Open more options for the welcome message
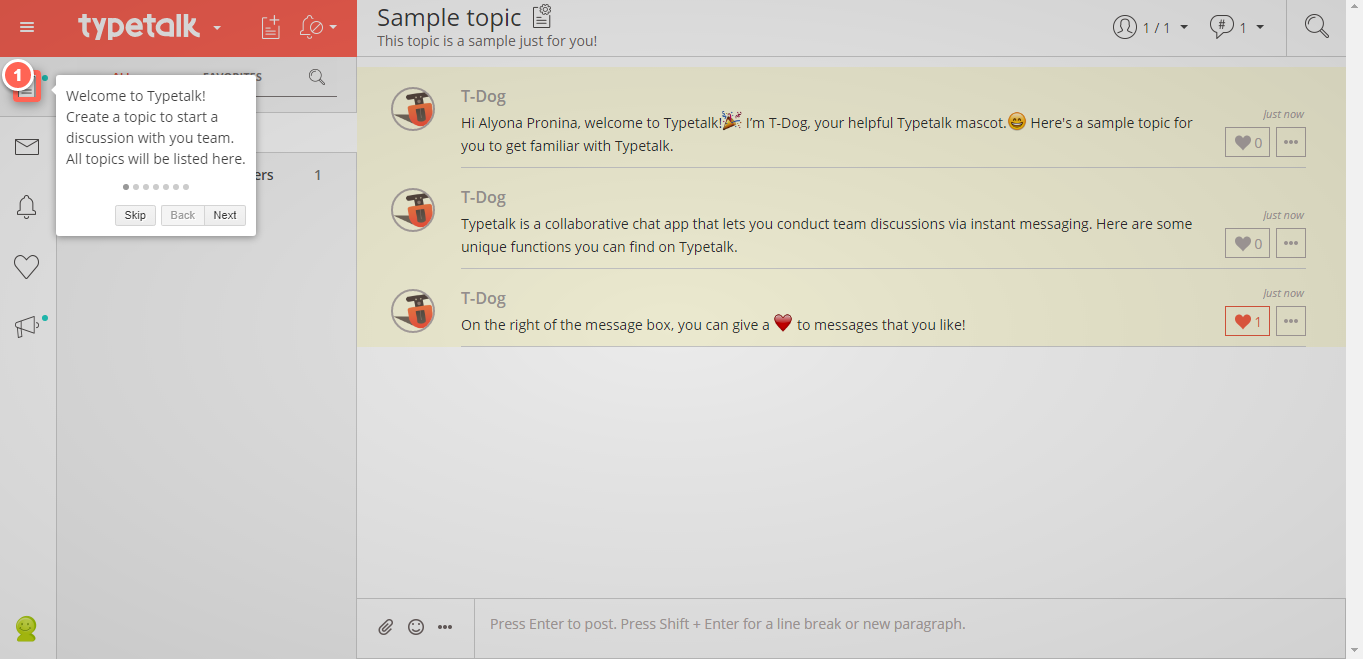This screenshot has width=1363, height=659. coord(1291,143)
